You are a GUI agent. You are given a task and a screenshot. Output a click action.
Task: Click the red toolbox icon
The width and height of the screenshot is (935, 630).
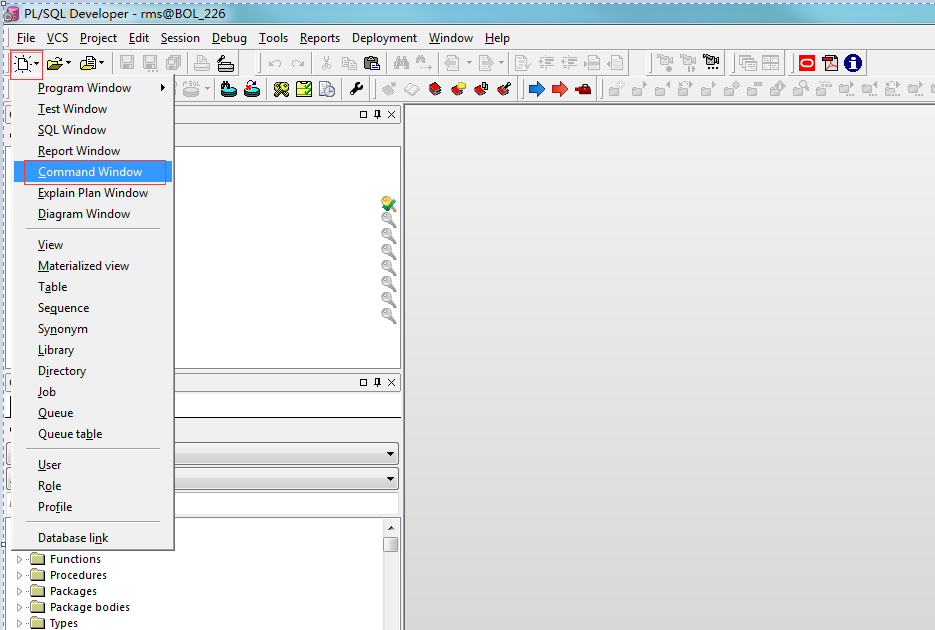pos(583,89)
